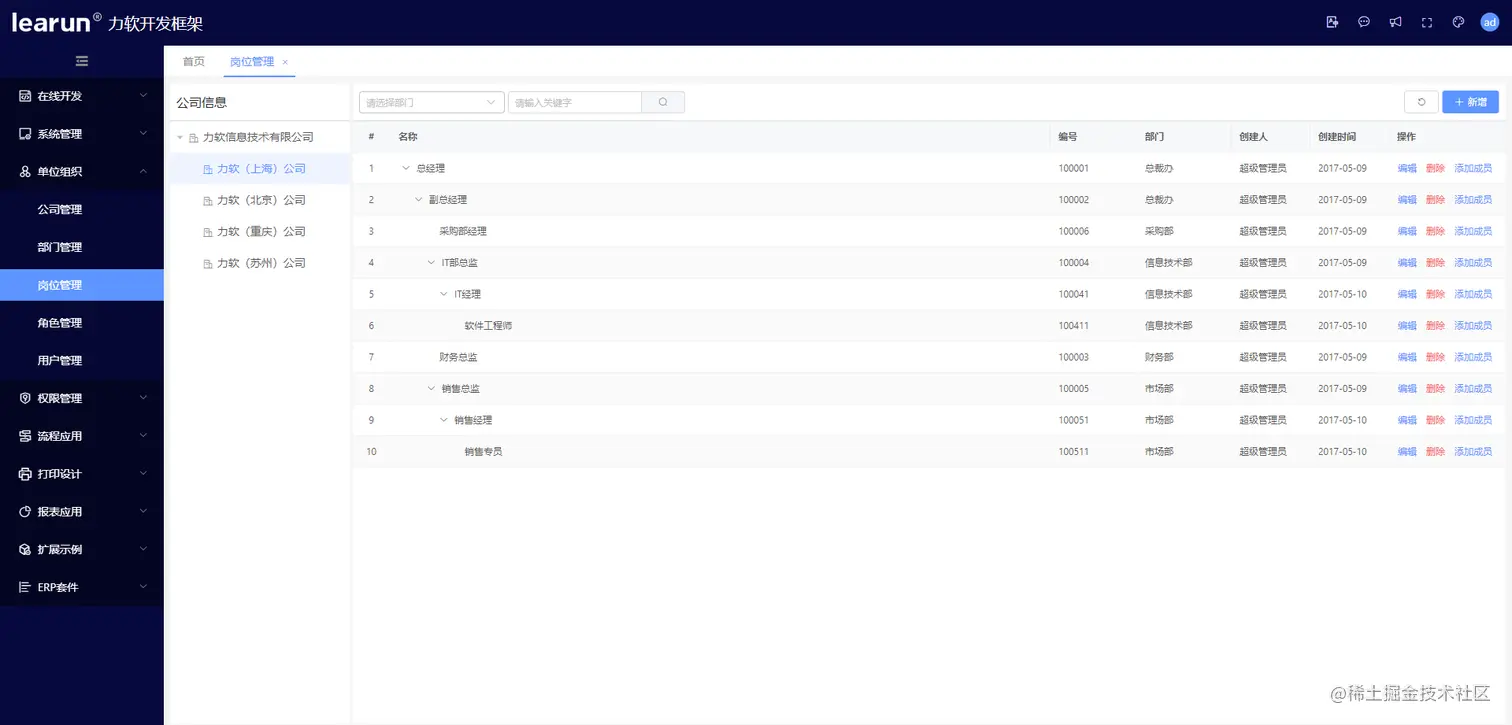1512x725 pixels.
Task: Edit the IT经理 row
Action: click(x=1407, y=294)
